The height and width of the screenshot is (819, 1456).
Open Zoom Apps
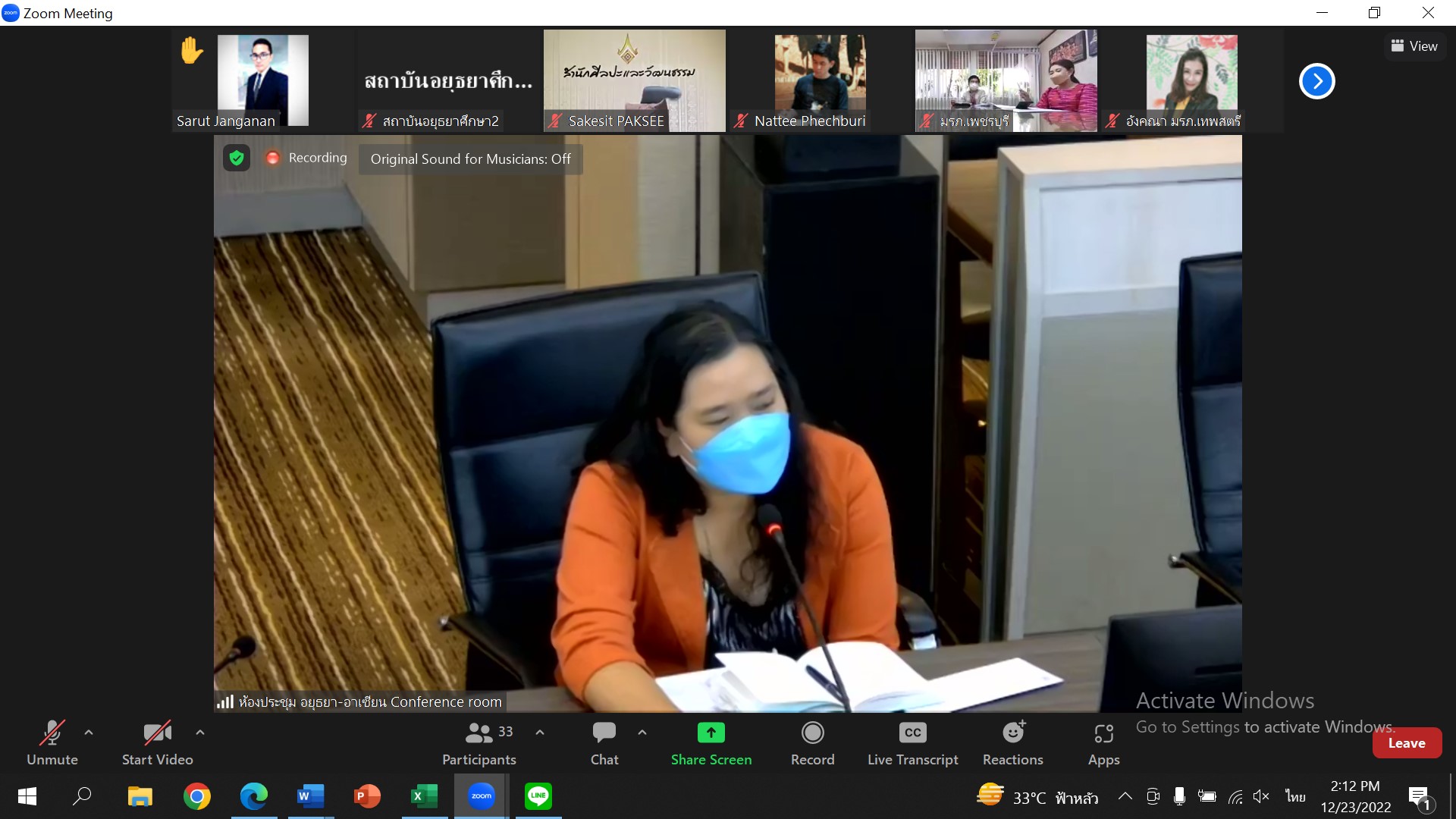point(1103,743)
